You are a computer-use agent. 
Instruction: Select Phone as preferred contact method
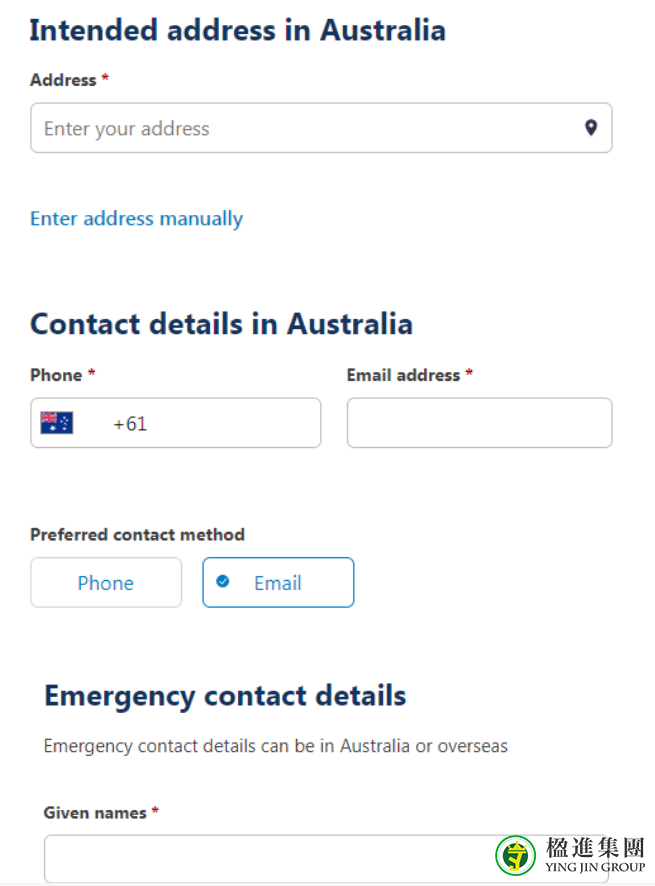point(106,583)
